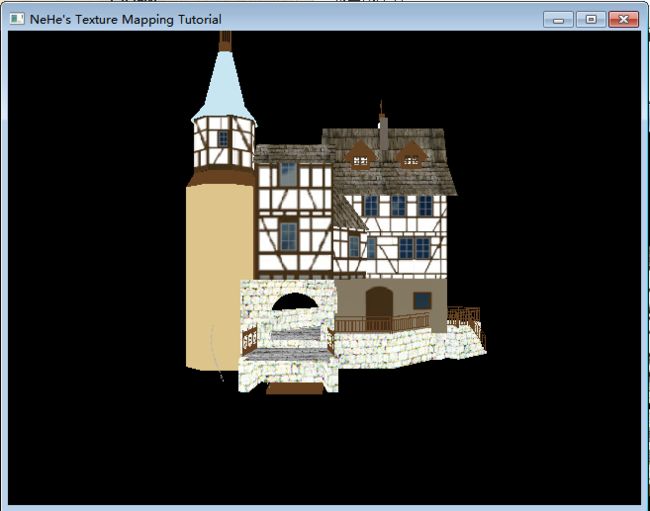This screenshot has width=650, height=511.
Task: Maximize the NeHe's Texture Mapping Tutorial window
Action: tap(591, 19)
